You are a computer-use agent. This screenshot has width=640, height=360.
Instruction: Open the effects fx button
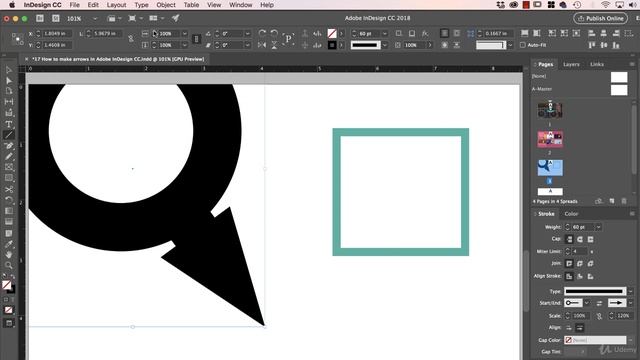[x=425, y=33]
